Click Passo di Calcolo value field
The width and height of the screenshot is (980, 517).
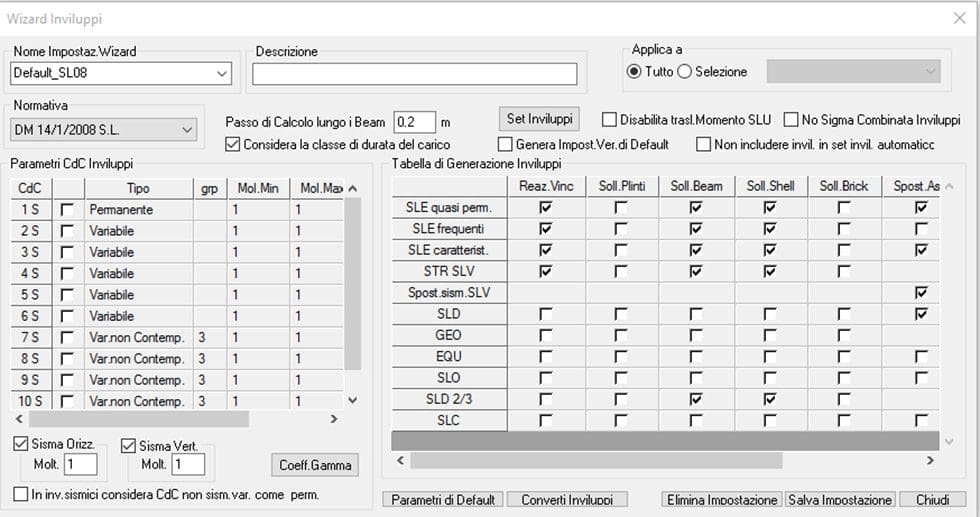414,121
